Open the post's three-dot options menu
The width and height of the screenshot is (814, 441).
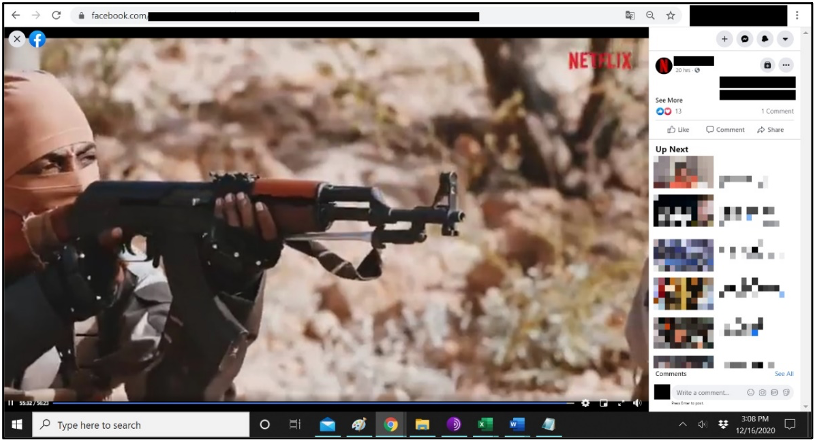(x=786, y=65)
